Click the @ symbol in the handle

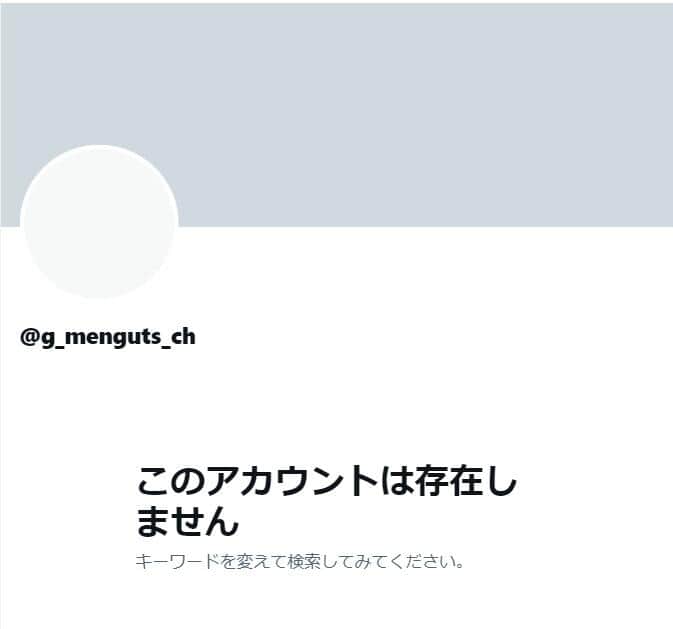(x=30, y=337)
